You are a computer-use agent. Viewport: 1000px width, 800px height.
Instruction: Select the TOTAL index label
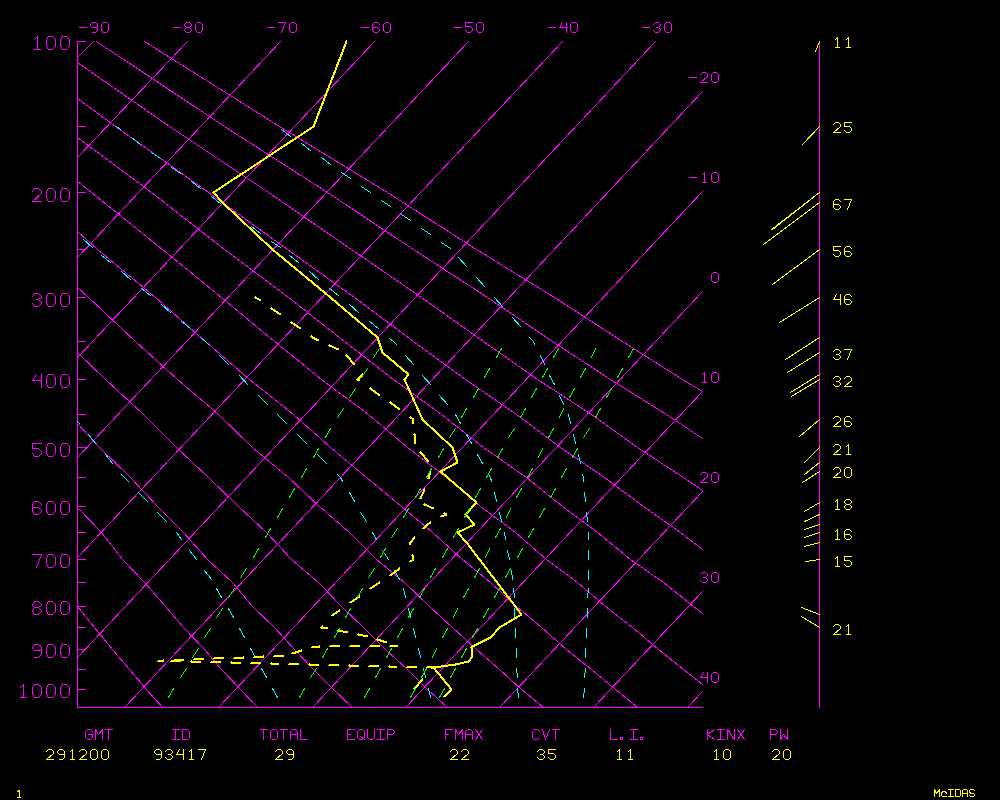(283, 735)
